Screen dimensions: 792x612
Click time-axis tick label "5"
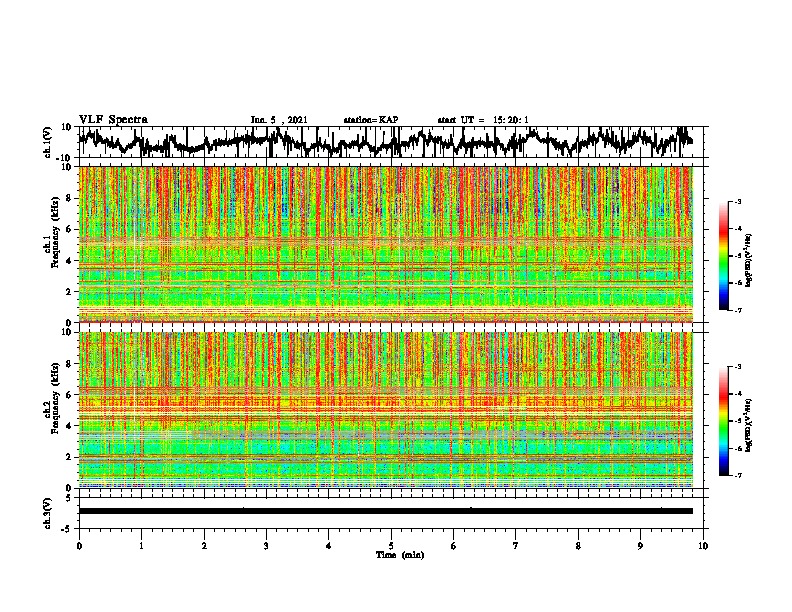coord(391,546)
